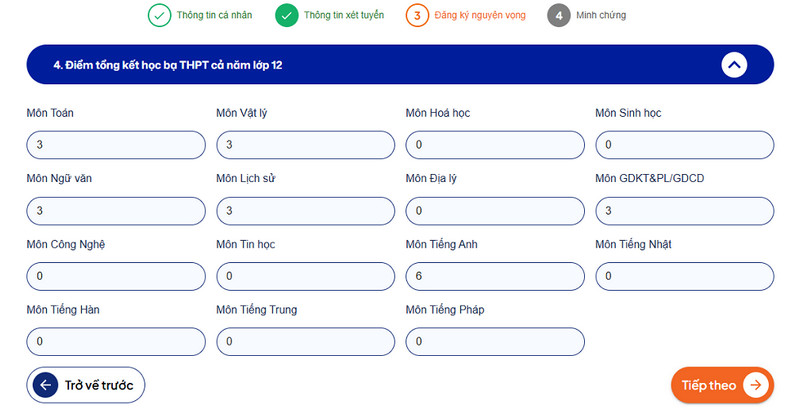This screenshot has width=800, height=410.
Task: Go to the Thông tin cá nhân step label
Action: [x=214, y=15]
